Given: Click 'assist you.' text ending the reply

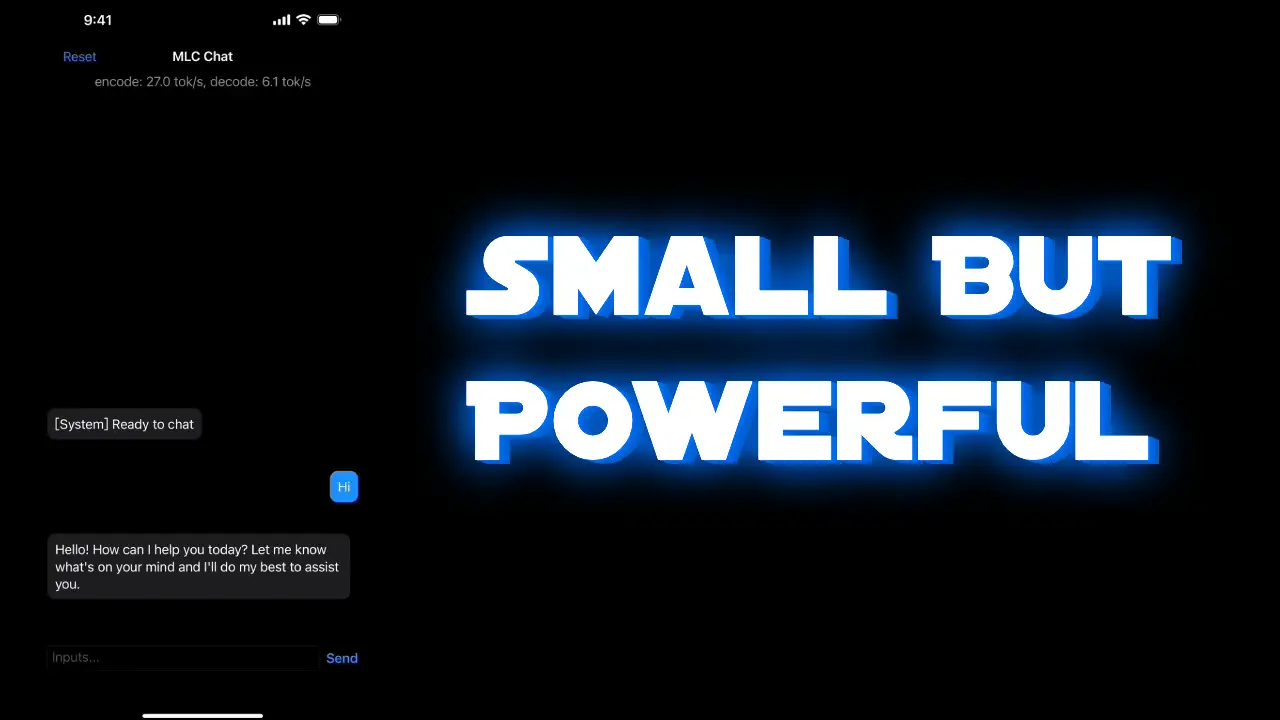Looking at the screenshot, I should 300,575.
